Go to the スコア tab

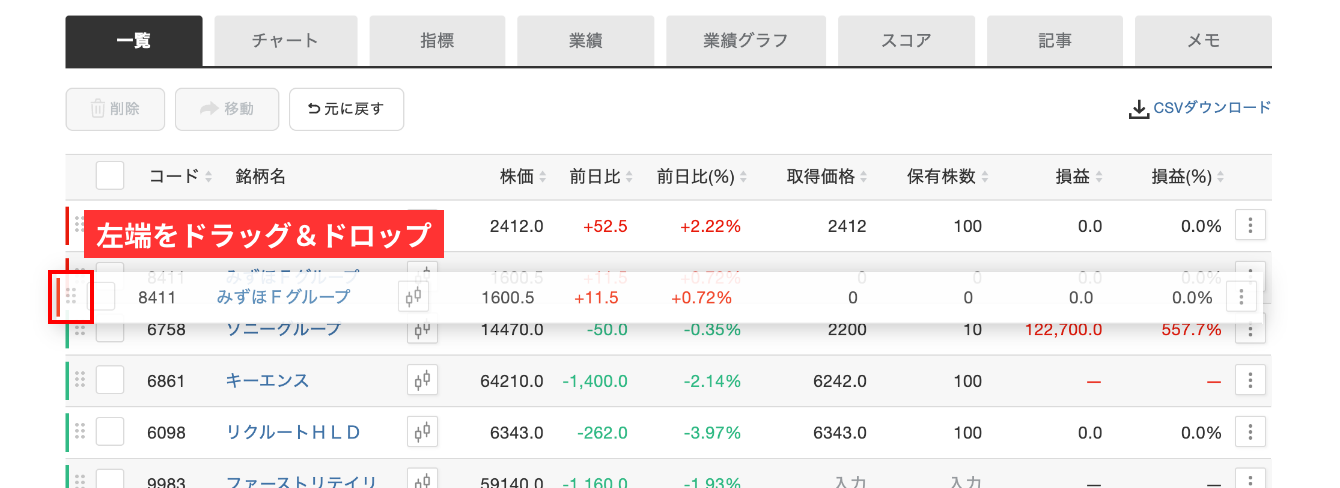point(906,41)
